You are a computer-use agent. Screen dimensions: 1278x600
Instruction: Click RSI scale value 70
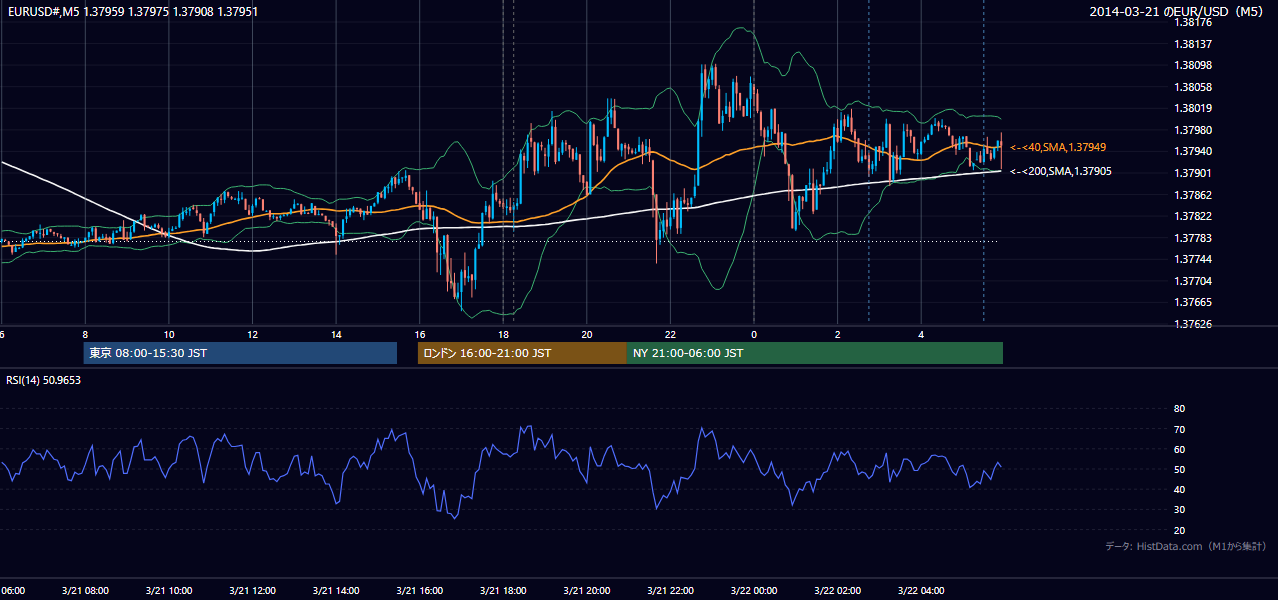point(1179,429)
